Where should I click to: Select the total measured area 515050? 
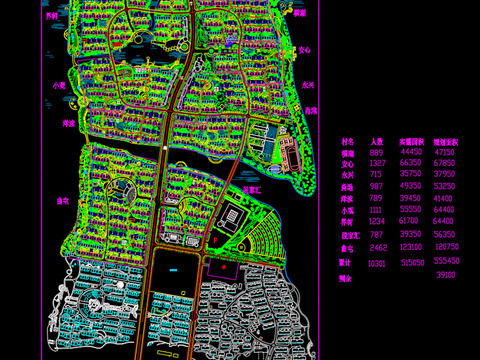click(x=413, y=262)
